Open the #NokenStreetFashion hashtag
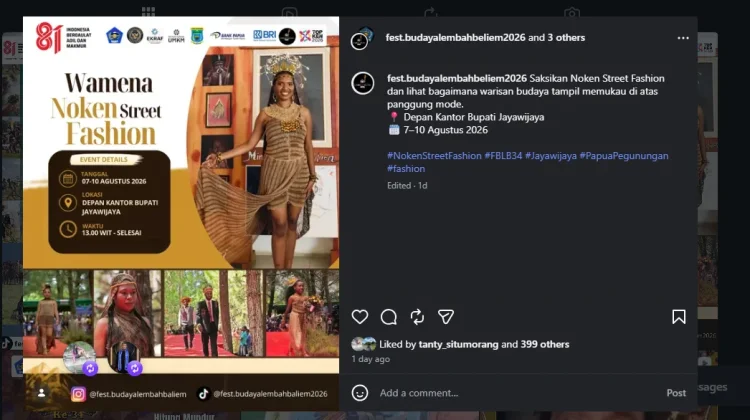Screen dimensions: 750x420 (434, 155)
